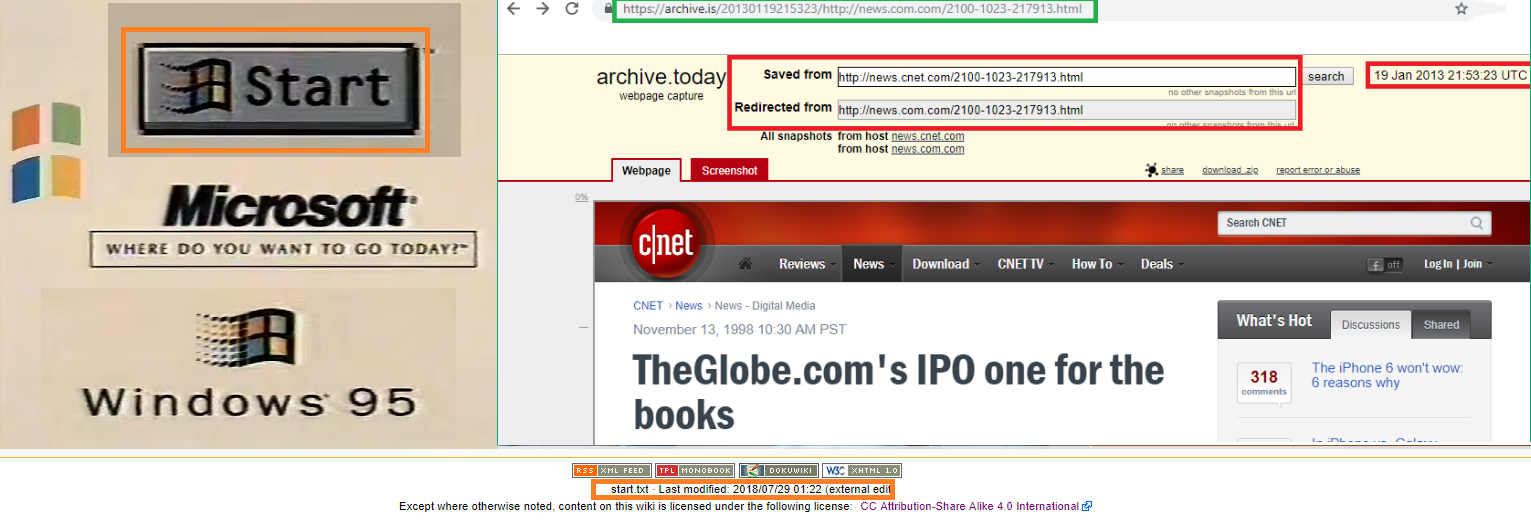1531x527 pixels.
Task: Click the TheGlobe.com's IPO headline
Action: click(898, 391)
